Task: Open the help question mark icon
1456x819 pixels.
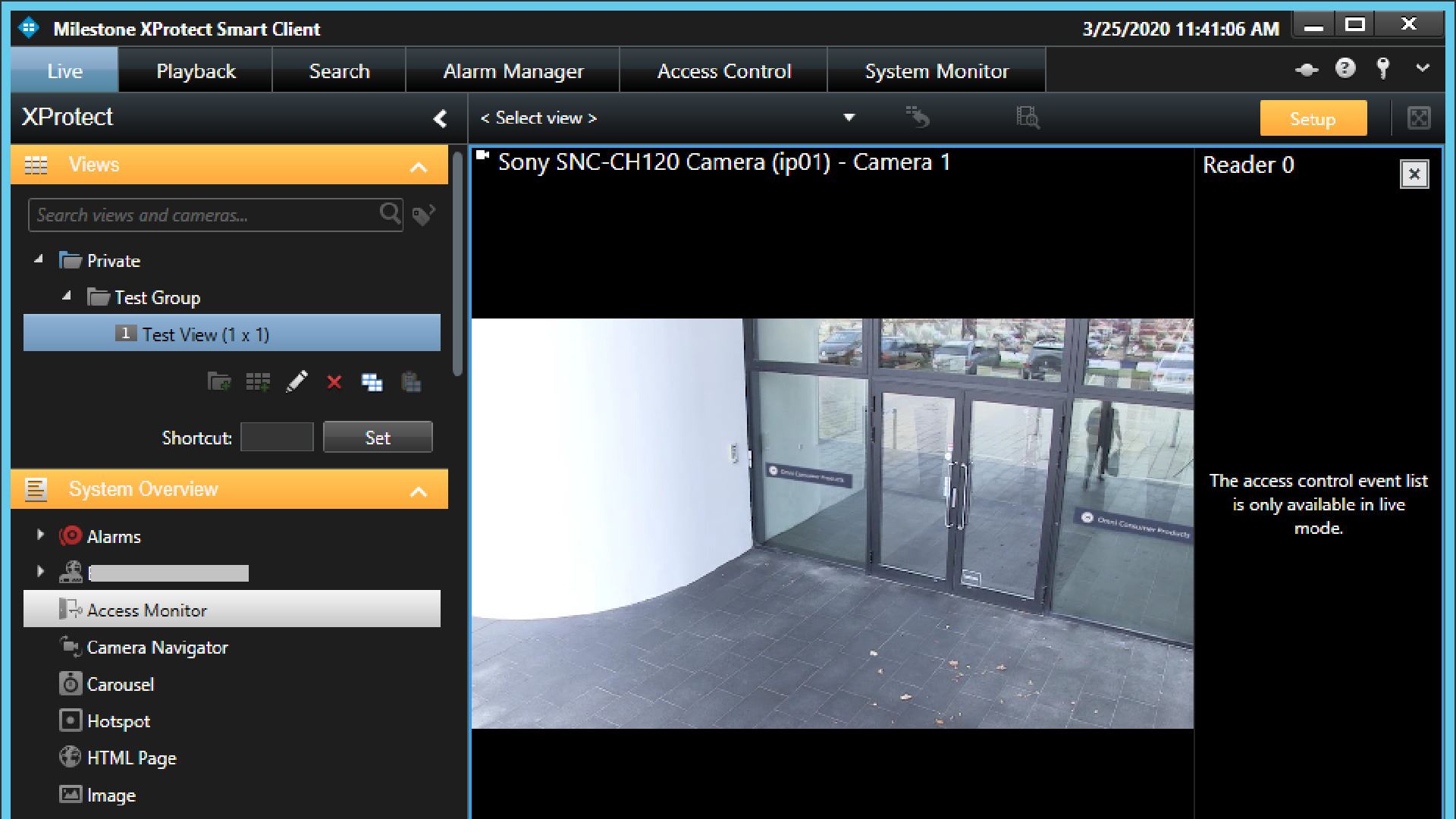Action: tap(1345, 69)
